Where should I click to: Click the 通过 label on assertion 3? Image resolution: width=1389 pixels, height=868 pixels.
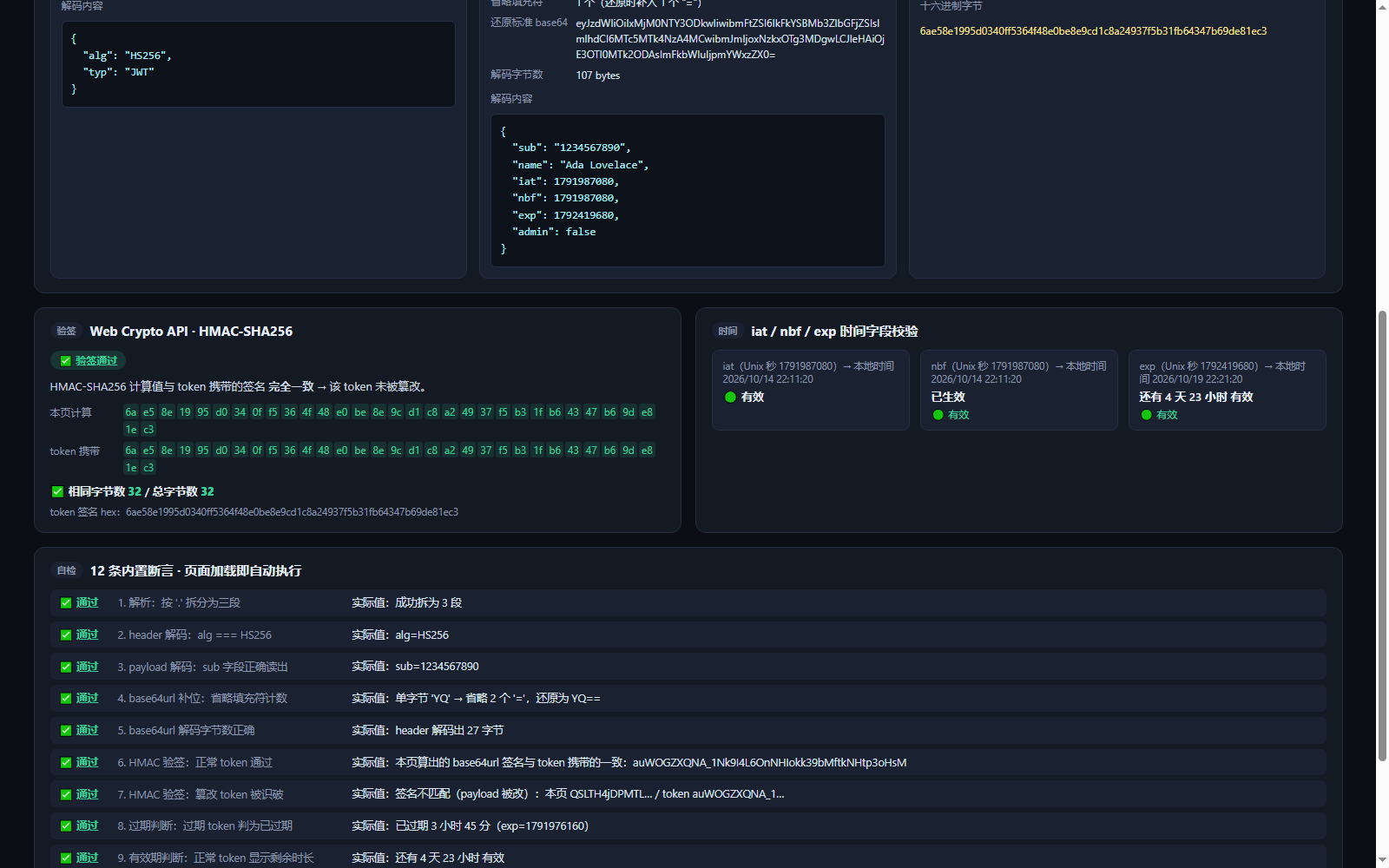click(x=87, y=667)
